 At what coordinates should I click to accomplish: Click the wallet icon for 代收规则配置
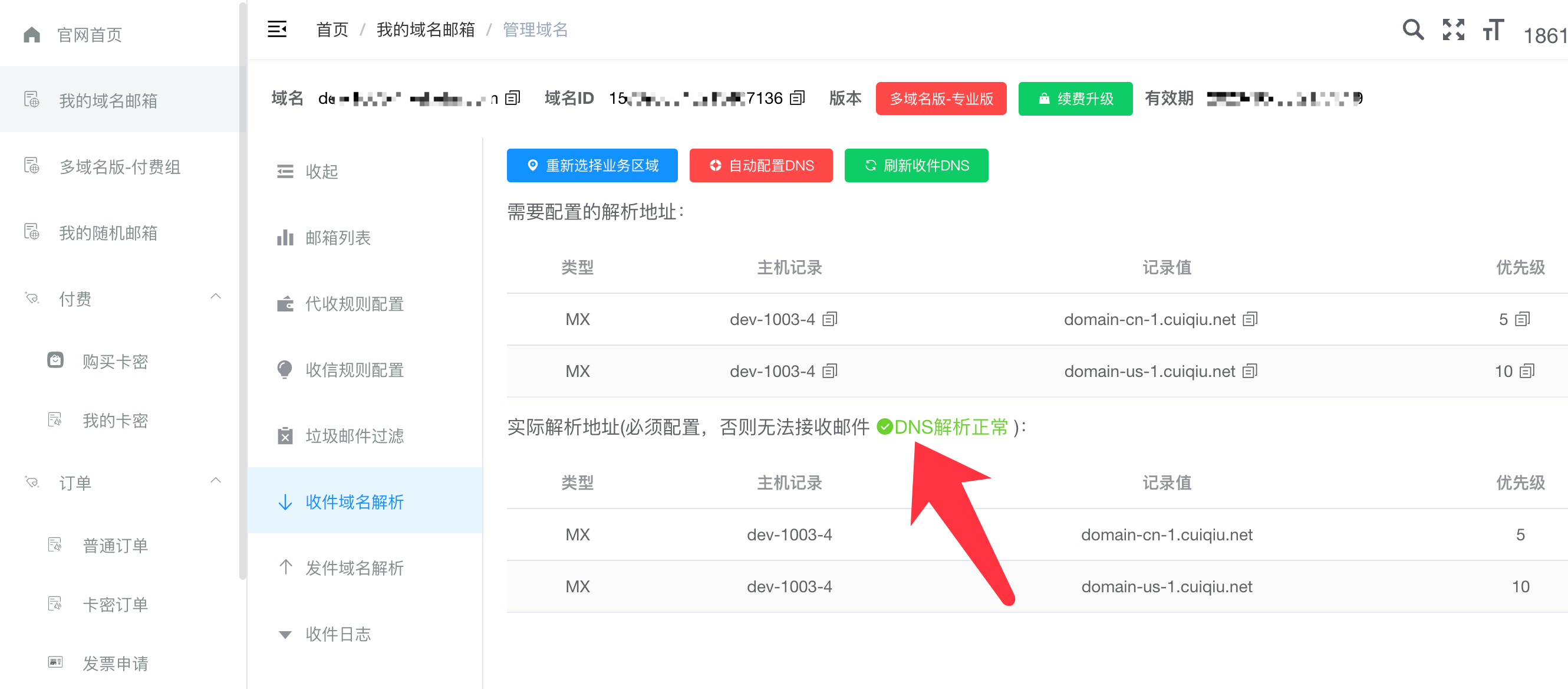(285, 303)
